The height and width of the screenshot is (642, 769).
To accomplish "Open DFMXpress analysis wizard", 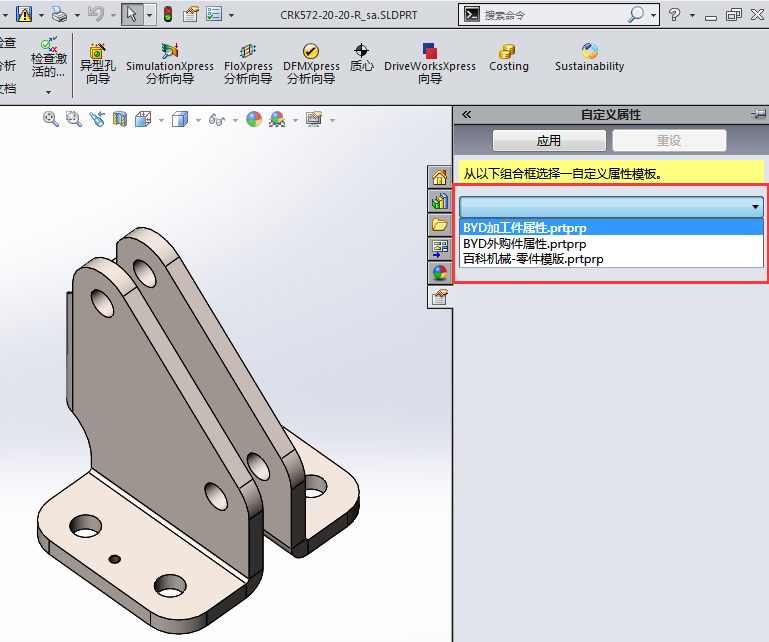I will coord(311,64).
